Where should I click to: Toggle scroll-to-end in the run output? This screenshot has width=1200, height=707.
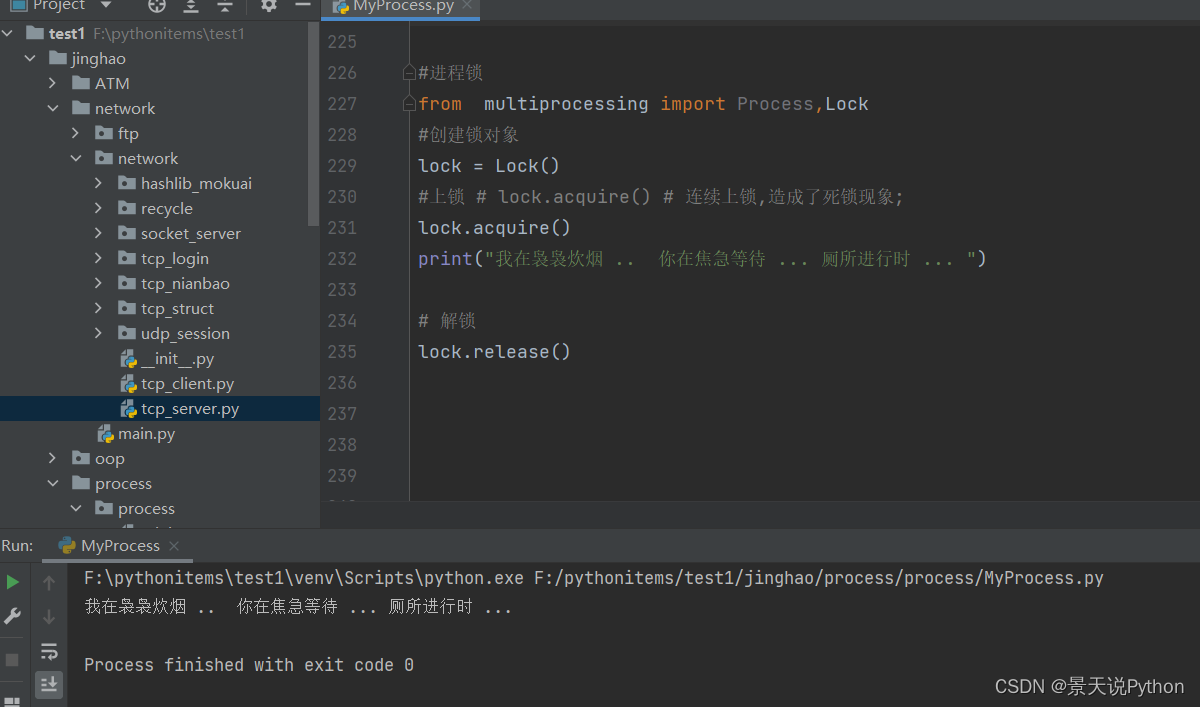pyautogui.click(x=49, y=684)
